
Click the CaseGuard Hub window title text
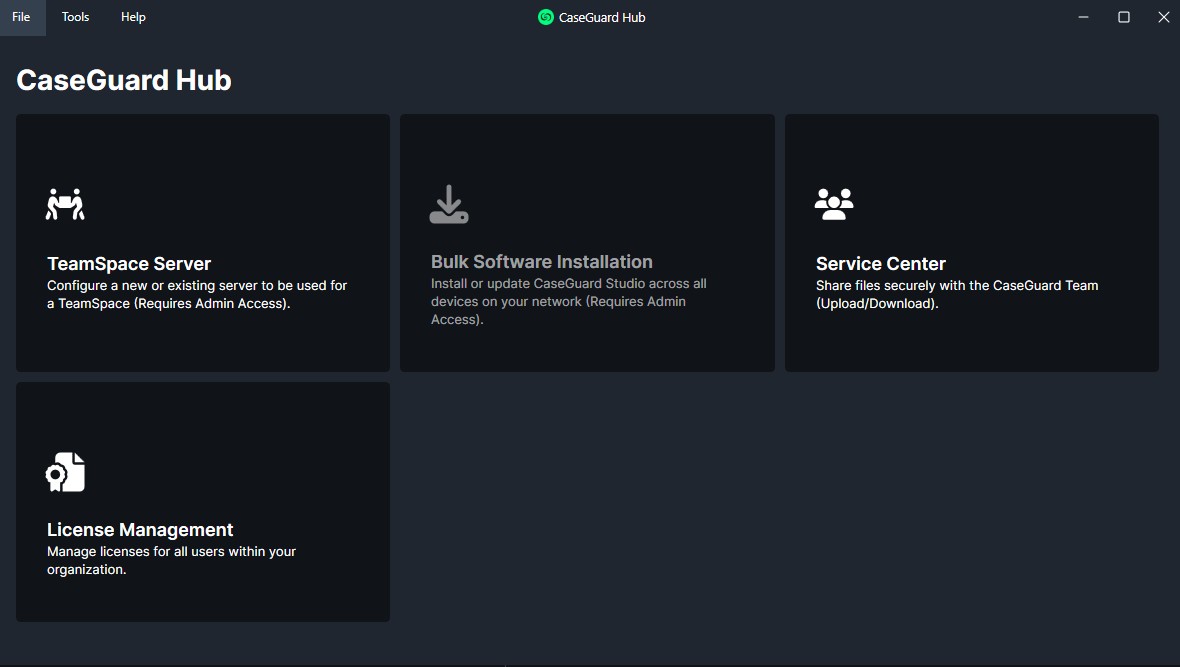click(x=602, y=17)
